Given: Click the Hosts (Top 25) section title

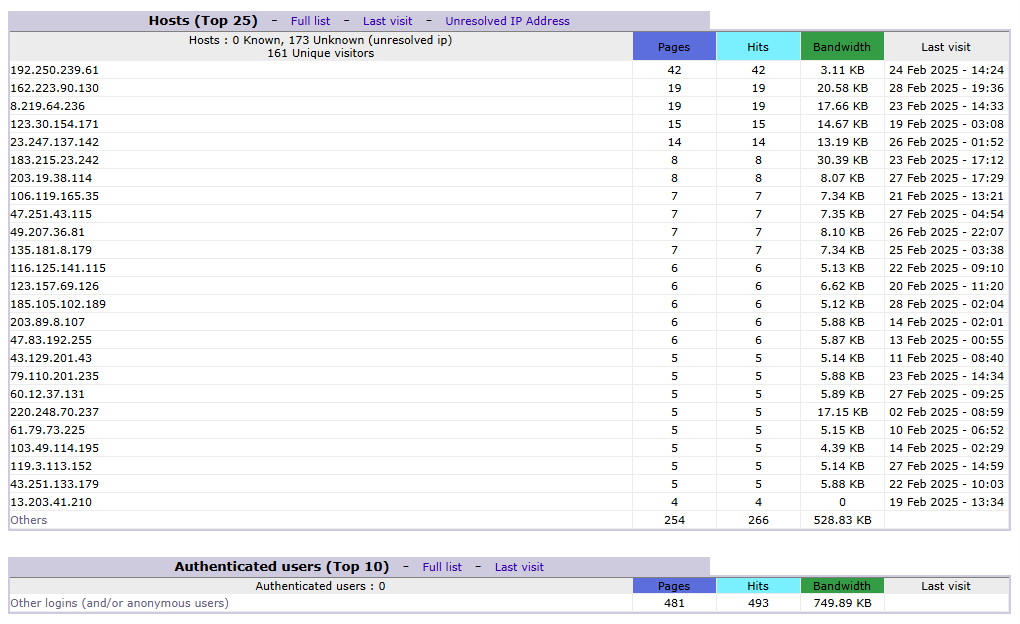Looking at the screenshot, I should pyautogui.click(x=203, y=21).
